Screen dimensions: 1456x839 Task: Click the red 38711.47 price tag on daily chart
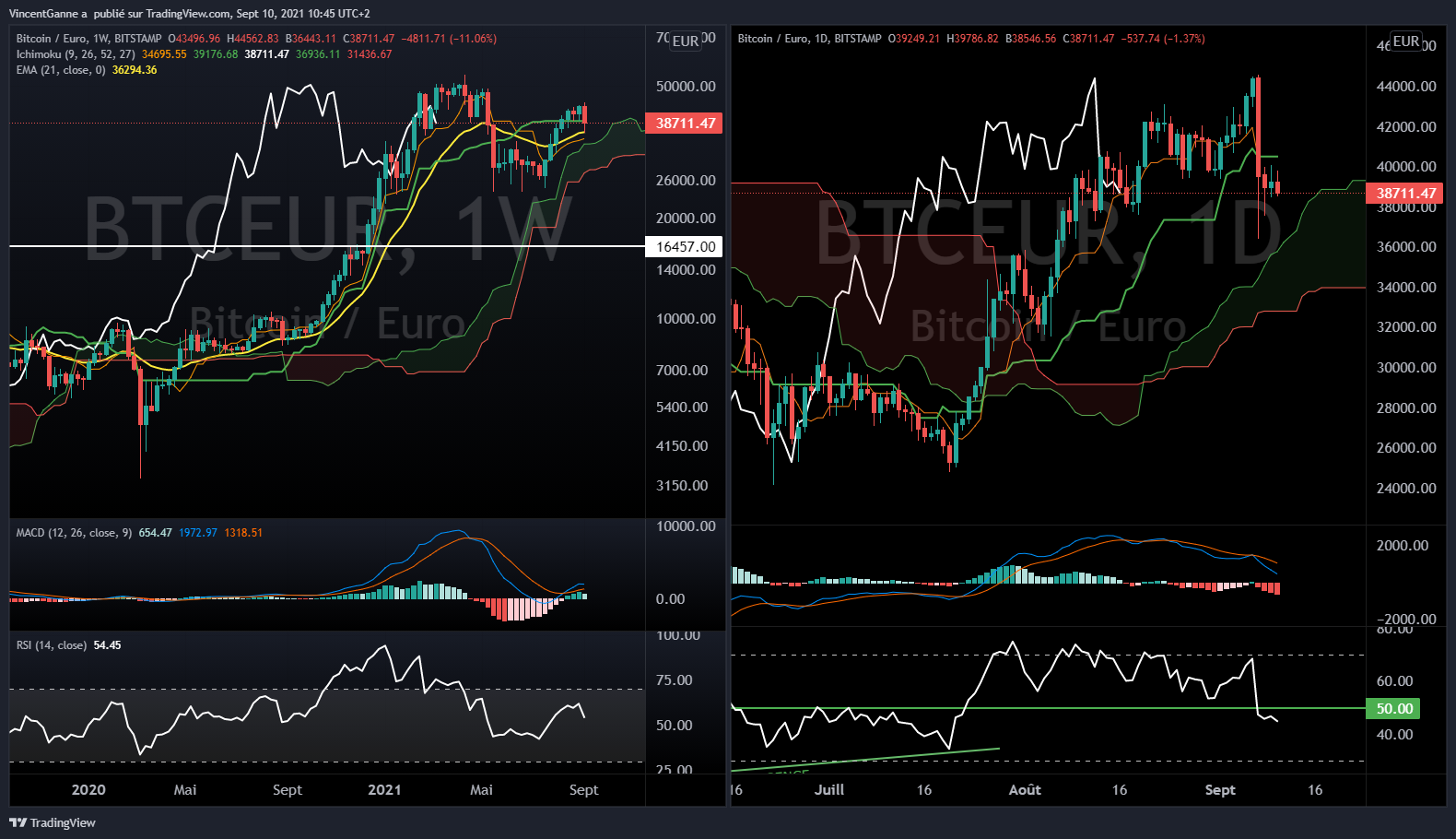point(1405,193)
